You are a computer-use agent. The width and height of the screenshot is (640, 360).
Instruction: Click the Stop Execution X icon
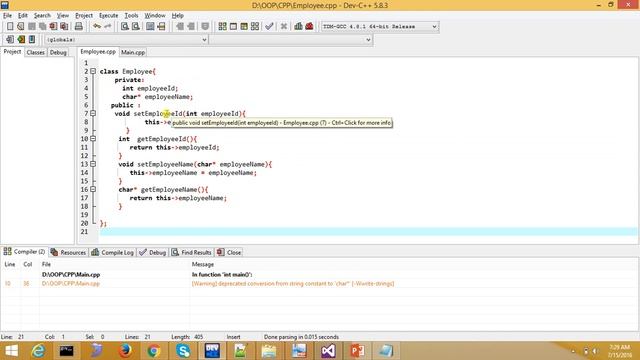(284, 26)
